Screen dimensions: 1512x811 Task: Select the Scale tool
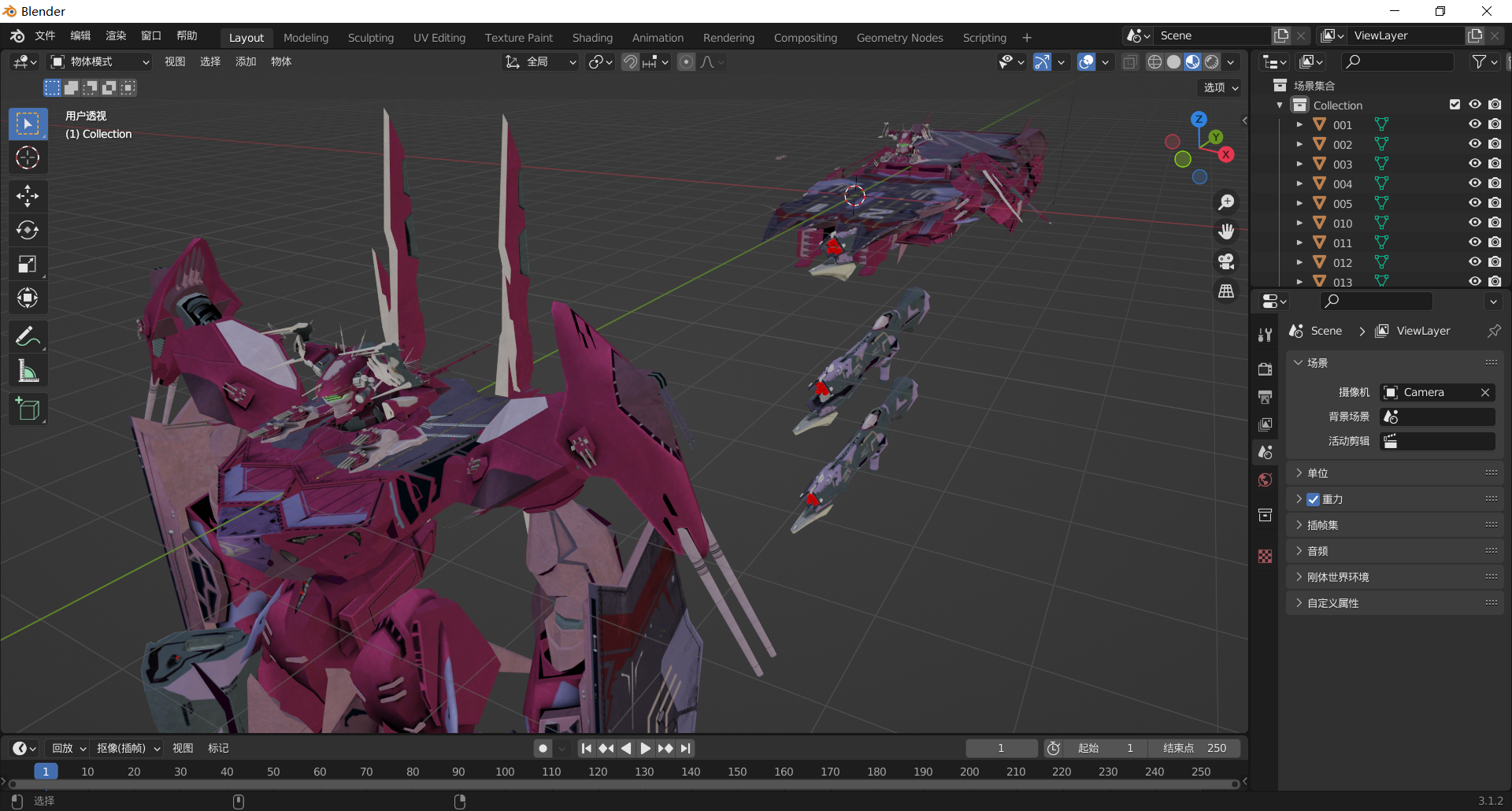(x=28, y=264)
